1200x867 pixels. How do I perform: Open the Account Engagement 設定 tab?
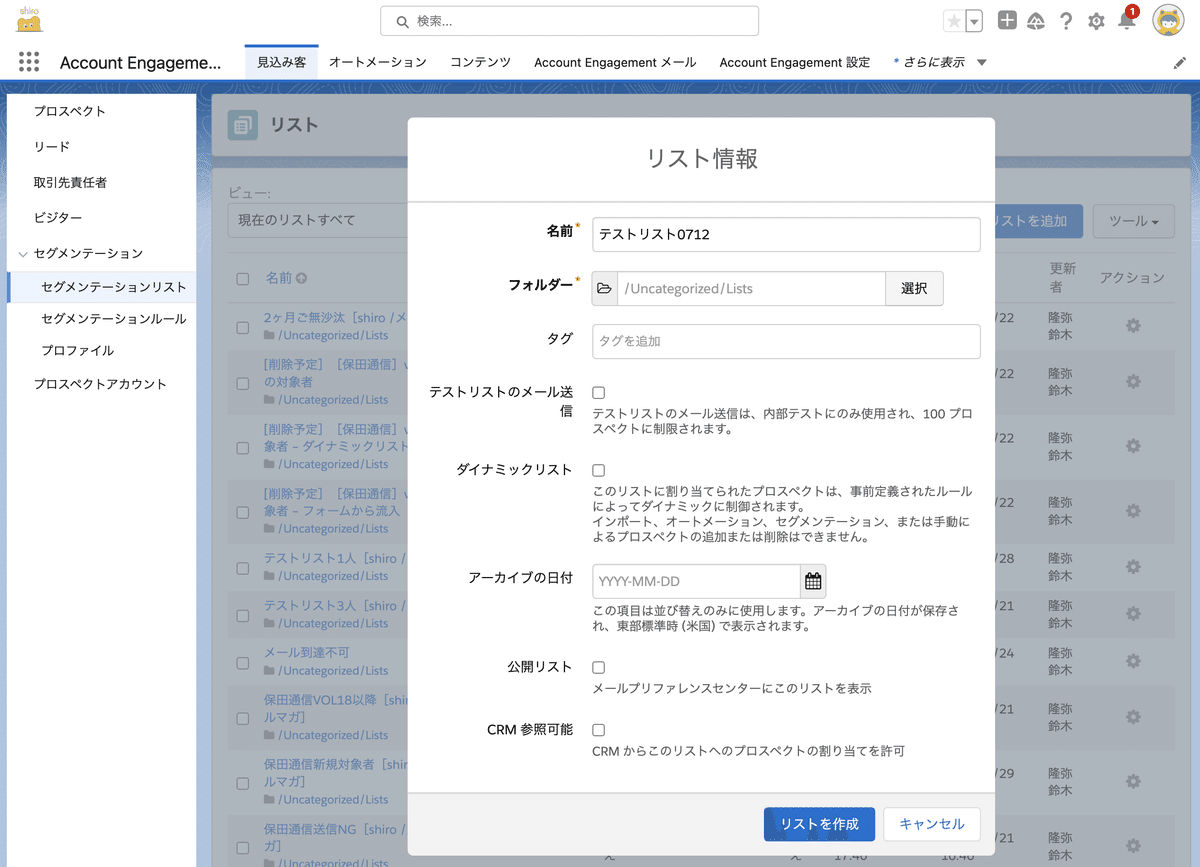[795, 62]
